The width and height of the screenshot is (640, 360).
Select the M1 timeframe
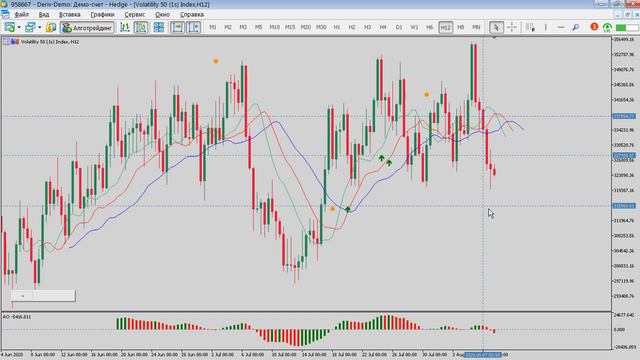coord(213,27)
